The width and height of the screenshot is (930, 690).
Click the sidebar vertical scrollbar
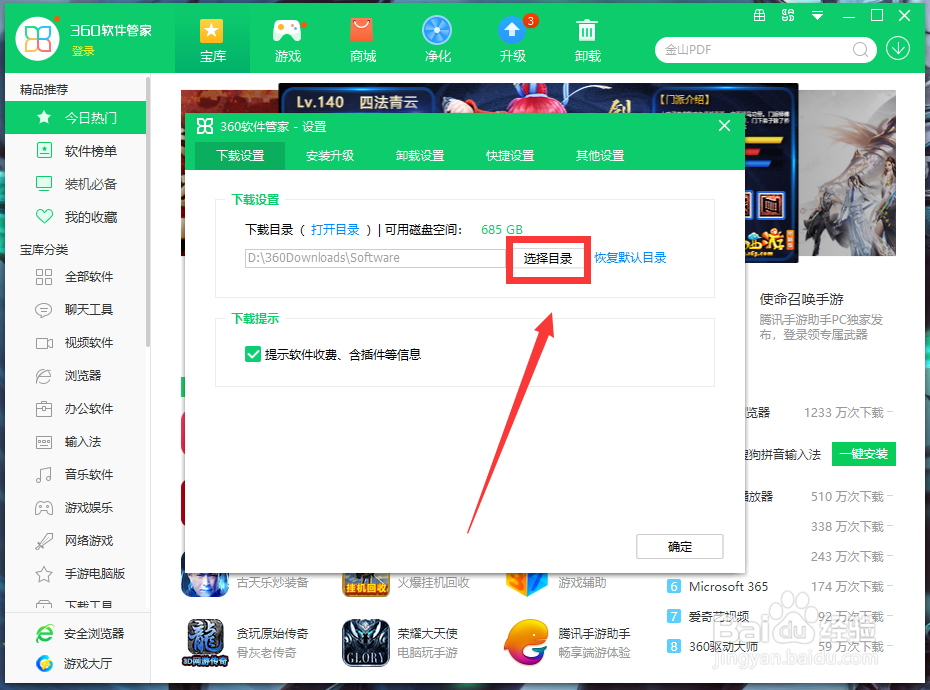click(148, 212)
